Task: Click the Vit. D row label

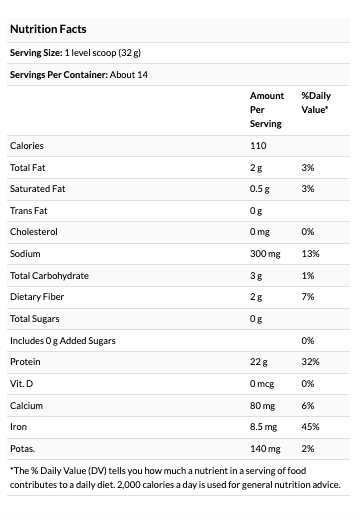Action: (x=21, y=384)
